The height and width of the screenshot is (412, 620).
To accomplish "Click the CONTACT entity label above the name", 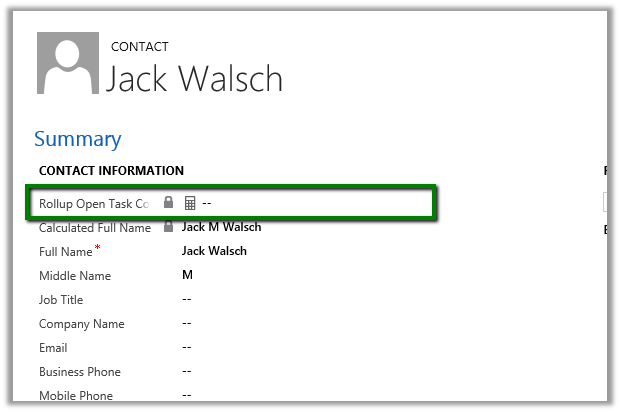I will pyautogui.click(x=139, y=46).
